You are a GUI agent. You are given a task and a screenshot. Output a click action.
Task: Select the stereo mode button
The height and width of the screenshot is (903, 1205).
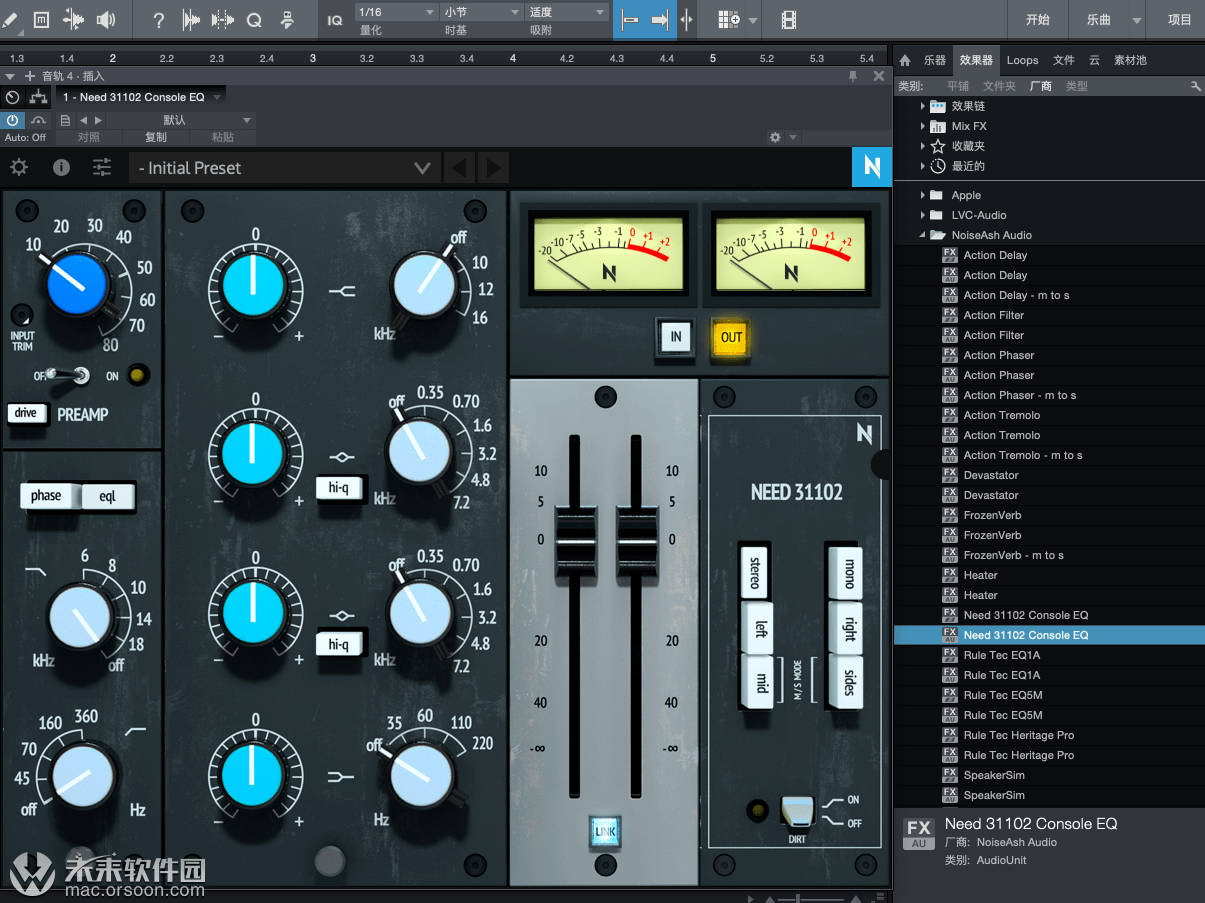pos(756,572)
